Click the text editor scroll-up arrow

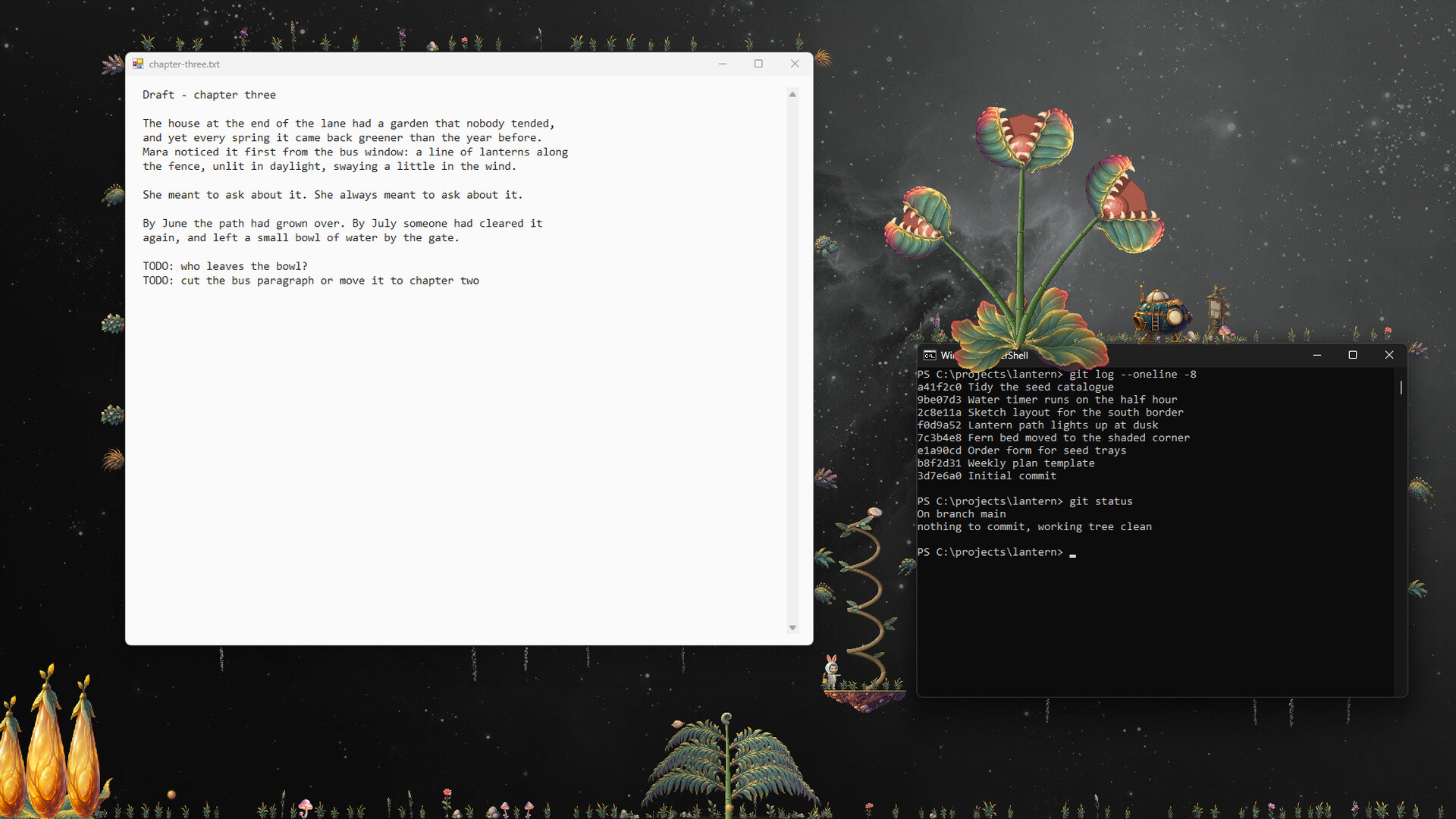tap(792, 95)
